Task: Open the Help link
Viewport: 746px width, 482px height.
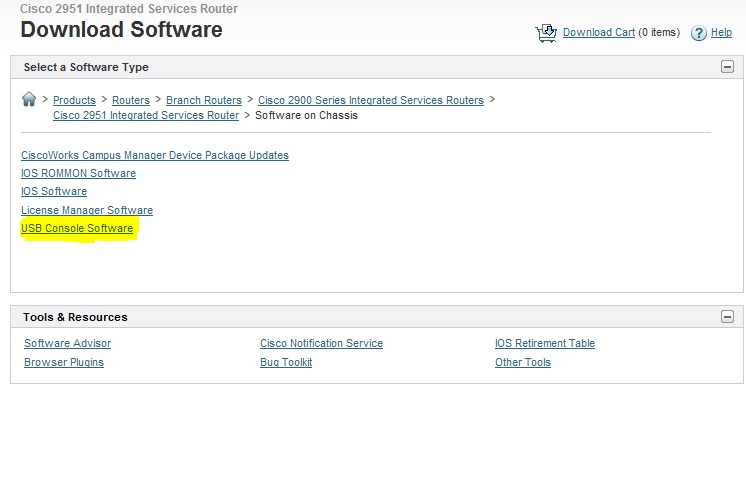Action: click(721, 32)
